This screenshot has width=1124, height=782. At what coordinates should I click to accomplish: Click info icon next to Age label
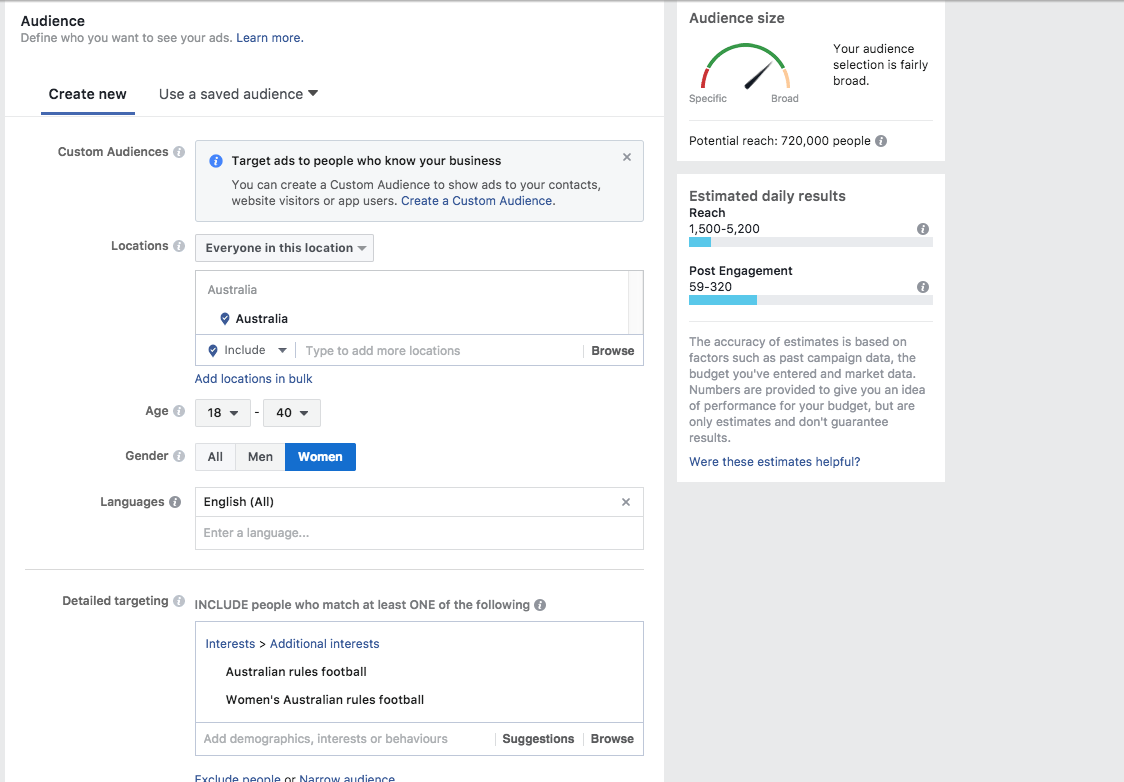(179, 411)
